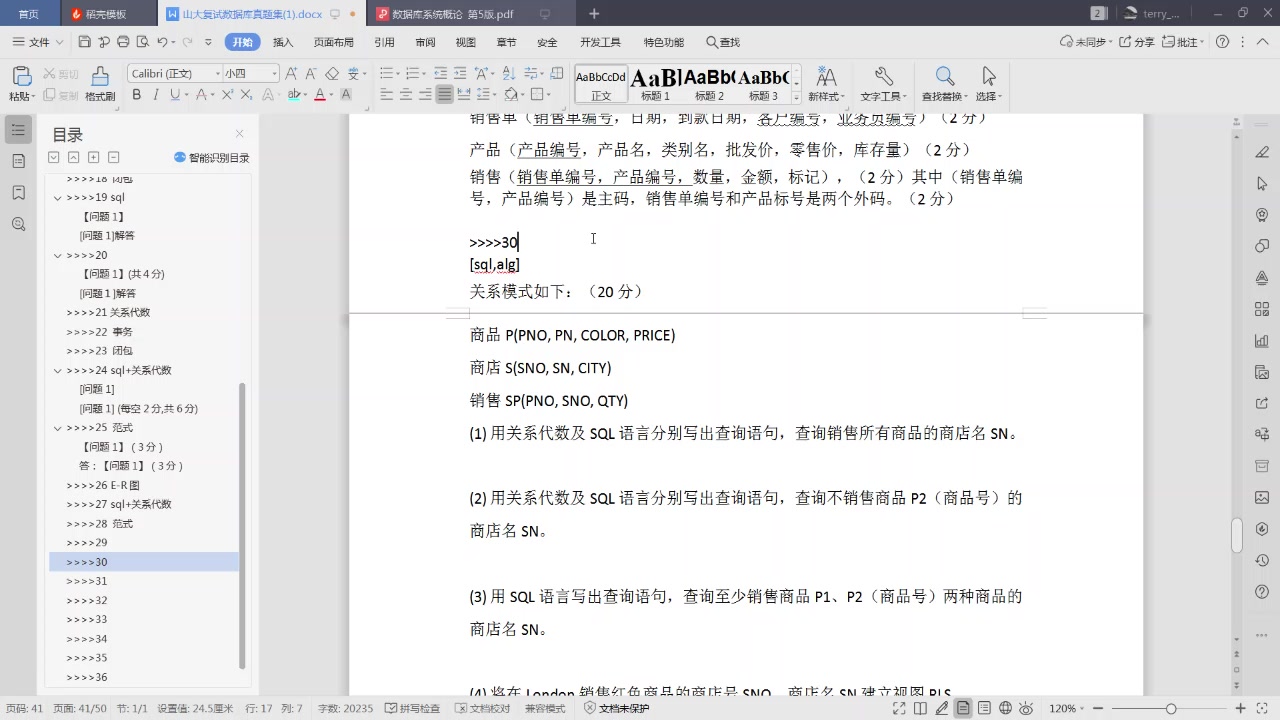Image resolution: width=1280 pixels, height=720 pixels.
Task: Toggle Spell Check (拼写检查) in status bar
Action: pyautogui.click(x=413, y=708)
